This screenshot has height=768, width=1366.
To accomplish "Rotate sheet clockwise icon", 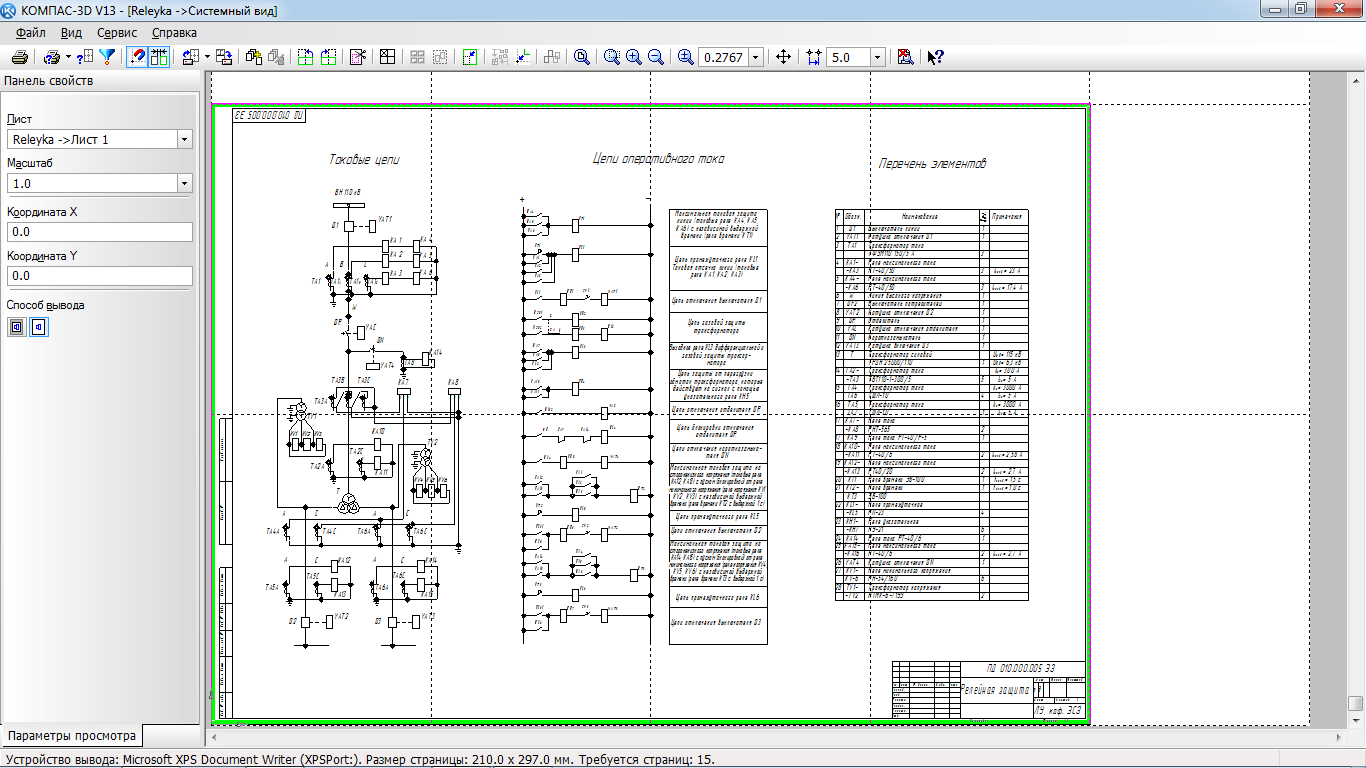I will coord(328,57).
